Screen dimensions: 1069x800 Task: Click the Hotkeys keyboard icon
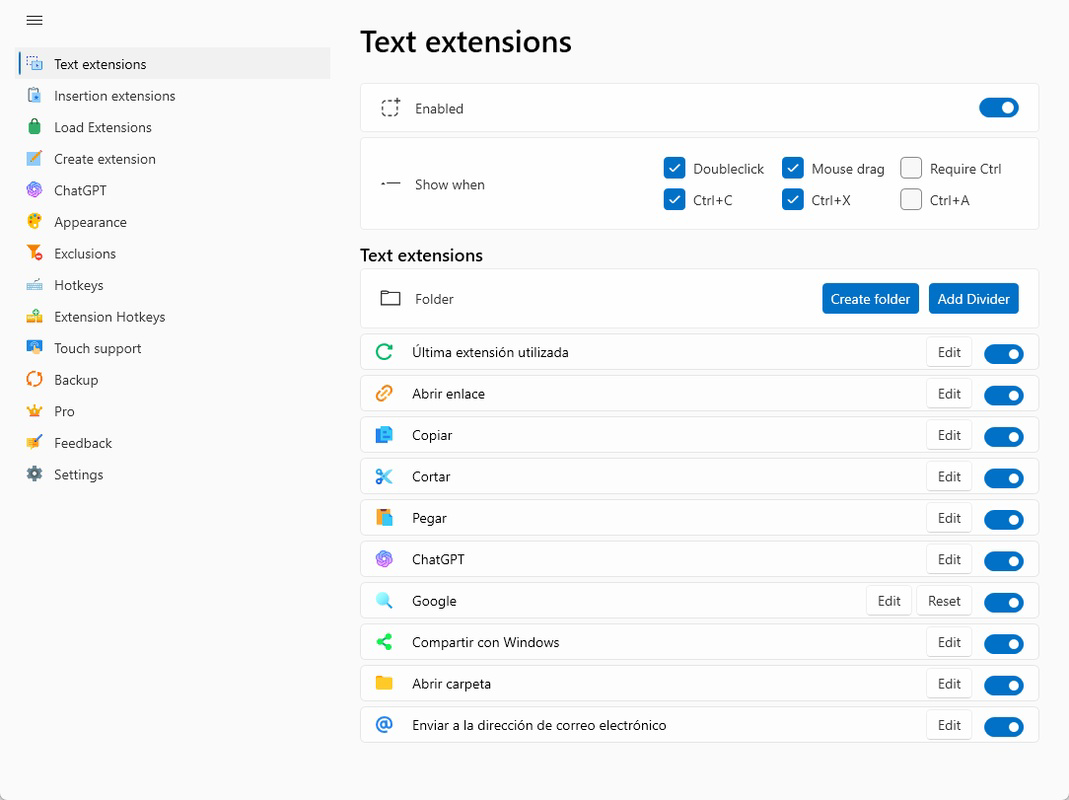click(x=34, y=285)
